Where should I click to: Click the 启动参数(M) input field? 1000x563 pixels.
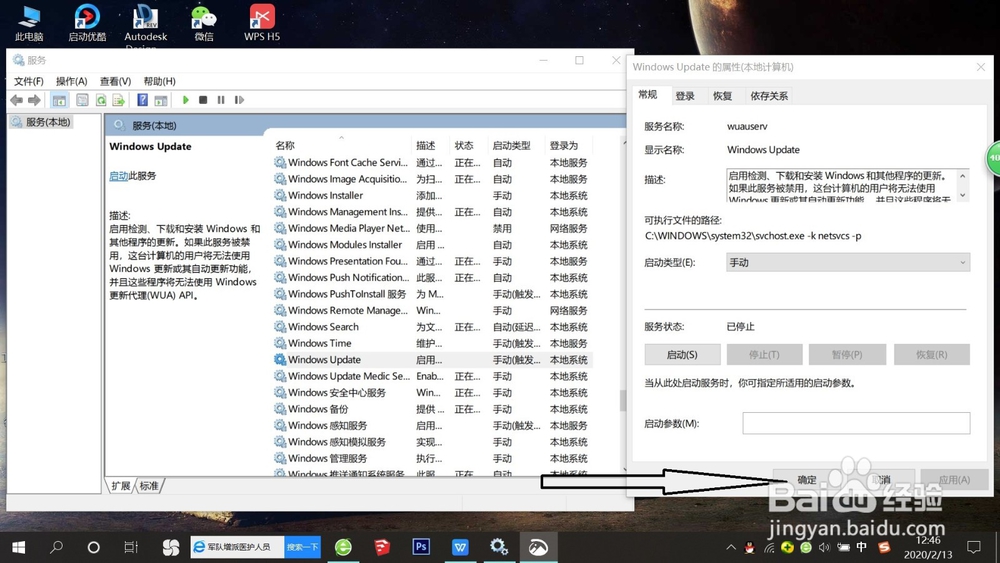856,423
